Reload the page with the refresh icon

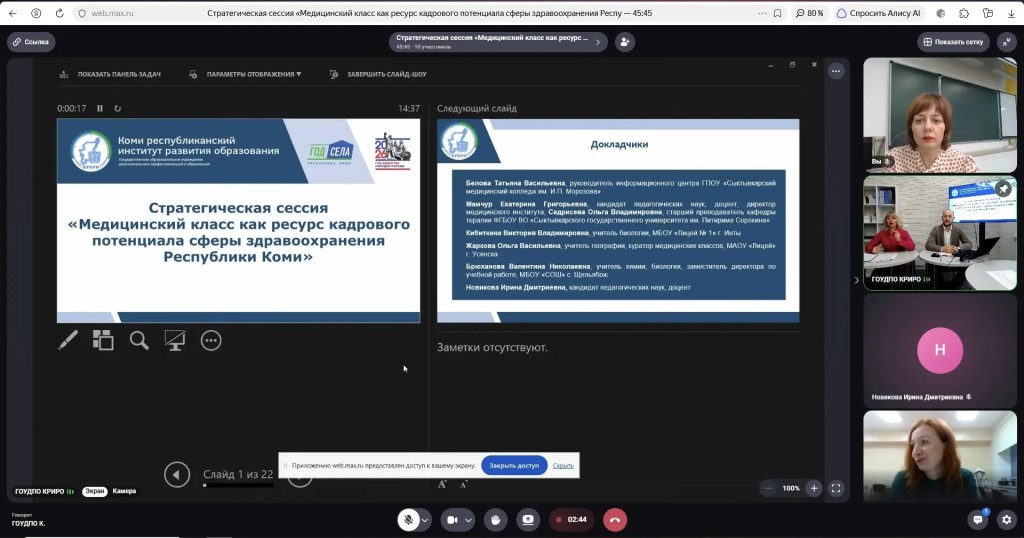pos(59,13)
